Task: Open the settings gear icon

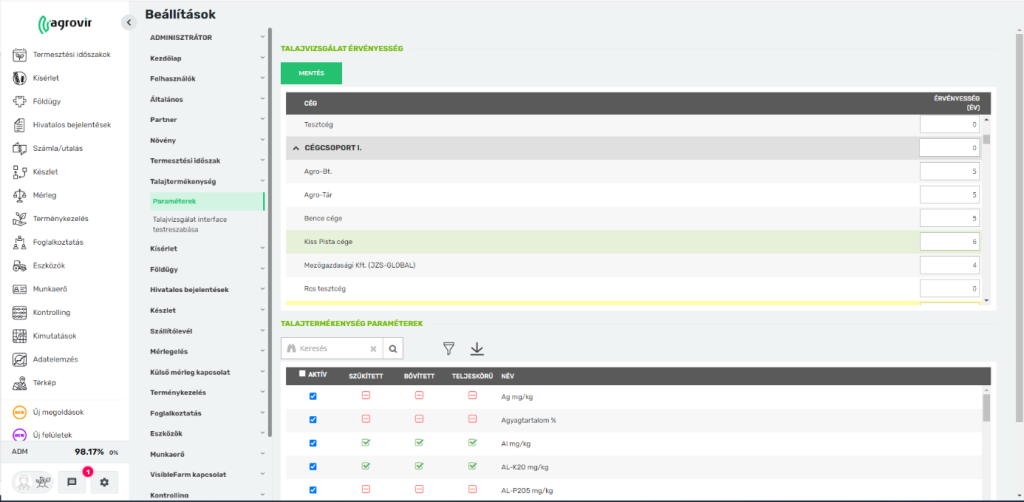Action: coord(104,481)
